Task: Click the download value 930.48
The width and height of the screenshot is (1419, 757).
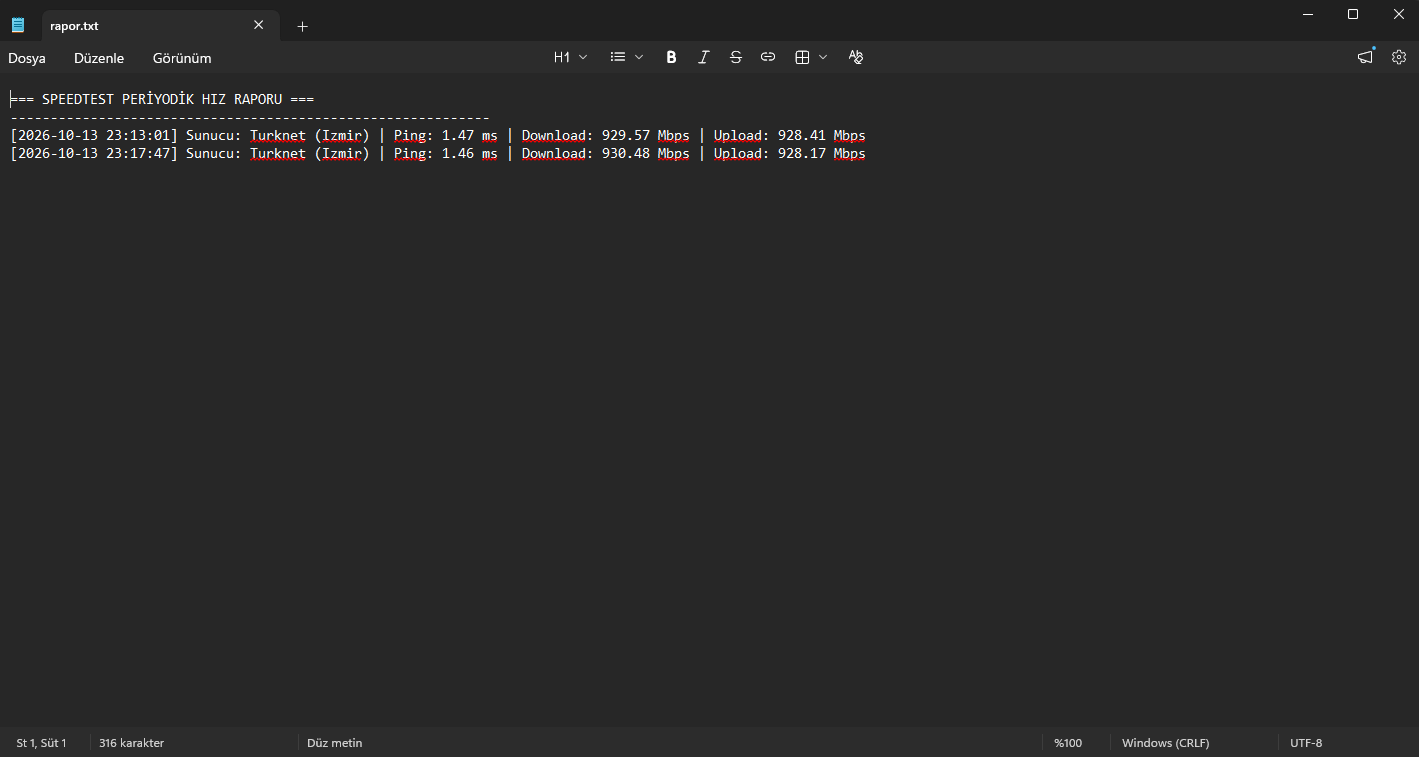Action: pos(626,153)
